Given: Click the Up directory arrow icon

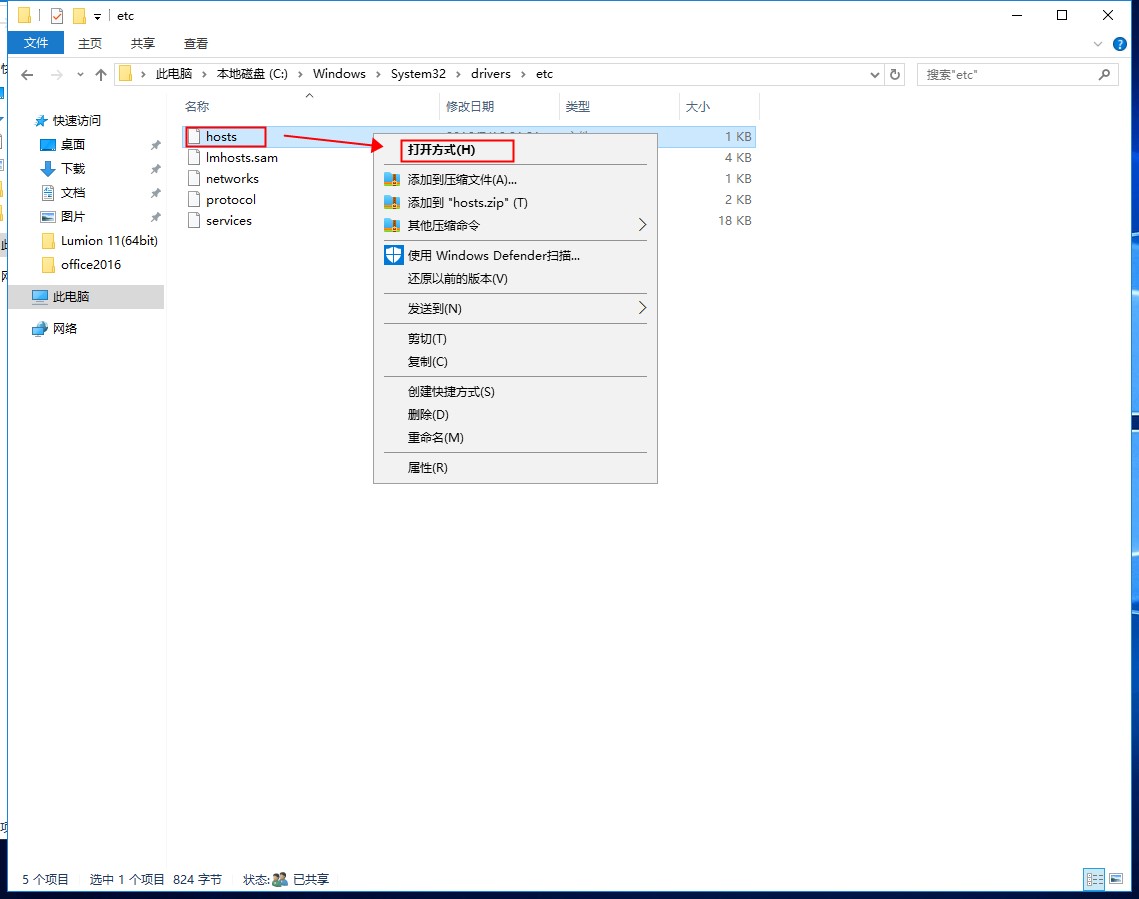Looking at the screenshot, I should click(x=100, y=75).
